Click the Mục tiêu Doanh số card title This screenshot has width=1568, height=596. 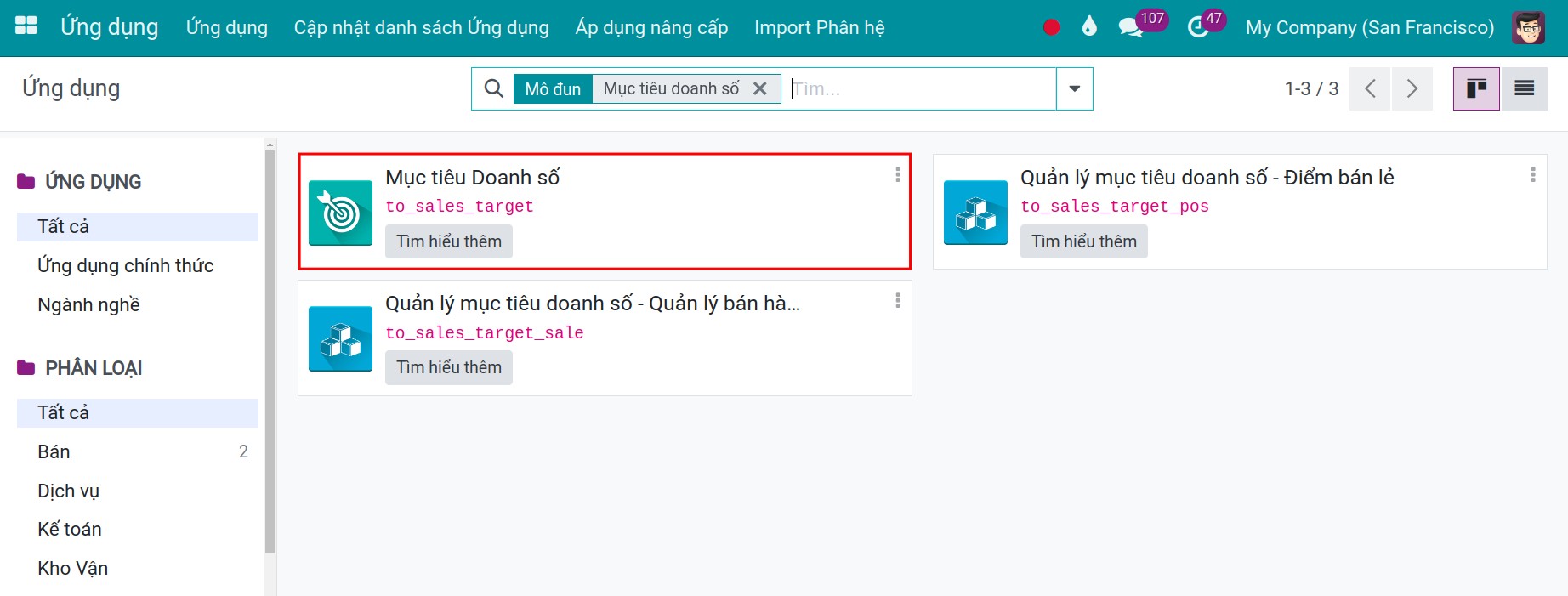473,177
